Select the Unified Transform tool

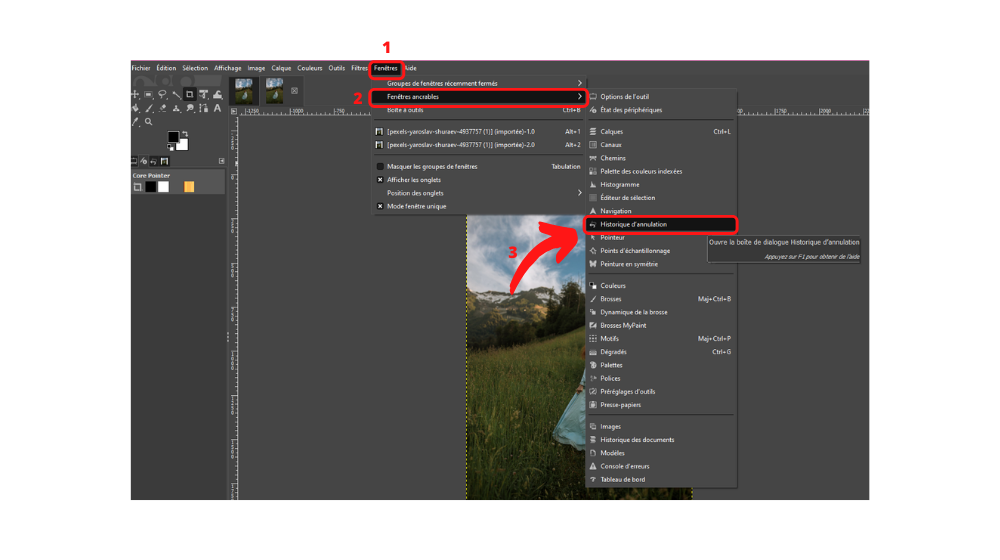(203, 94)
